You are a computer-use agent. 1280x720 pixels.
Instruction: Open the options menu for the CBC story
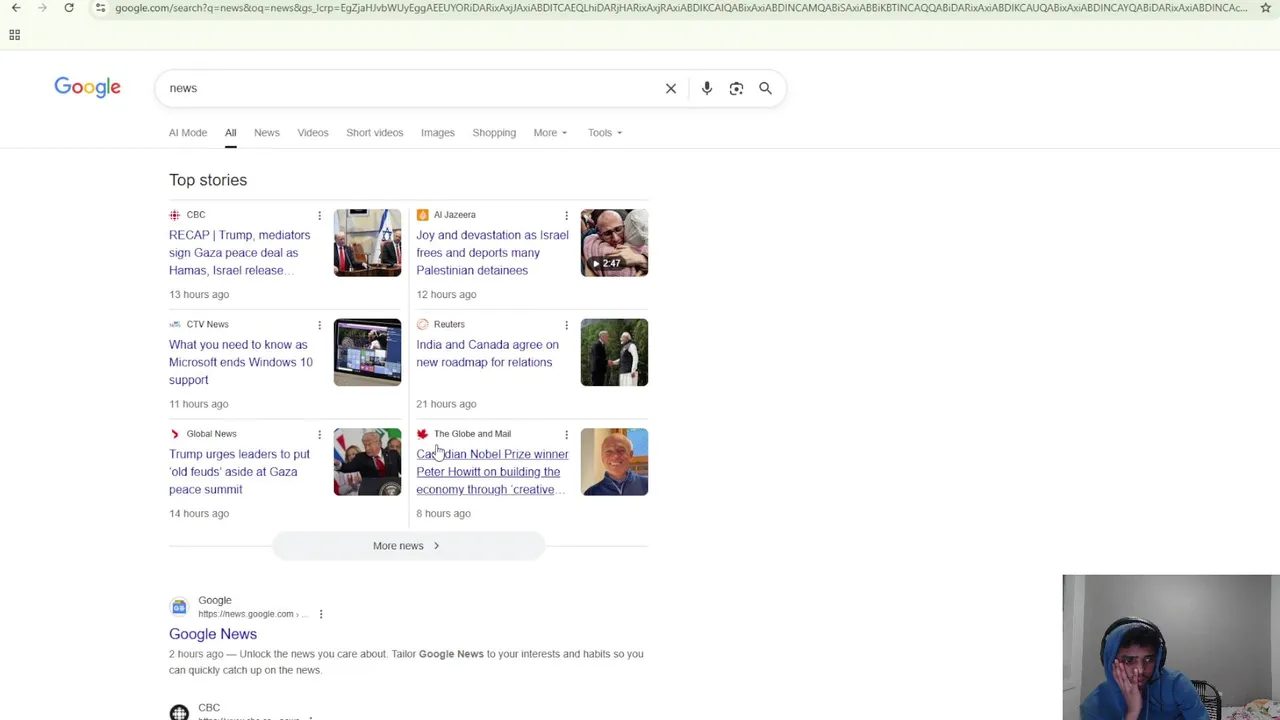[319, 215]
